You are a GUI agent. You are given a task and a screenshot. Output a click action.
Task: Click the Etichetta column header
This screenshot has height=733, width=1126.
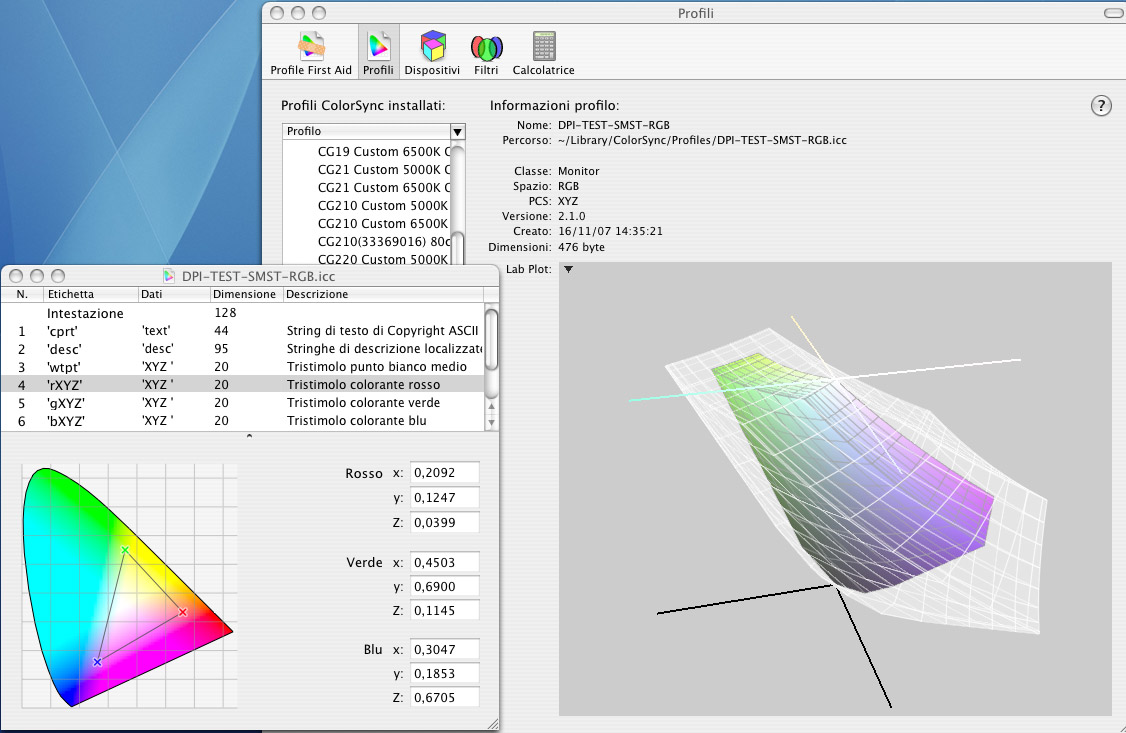point(91,294)
